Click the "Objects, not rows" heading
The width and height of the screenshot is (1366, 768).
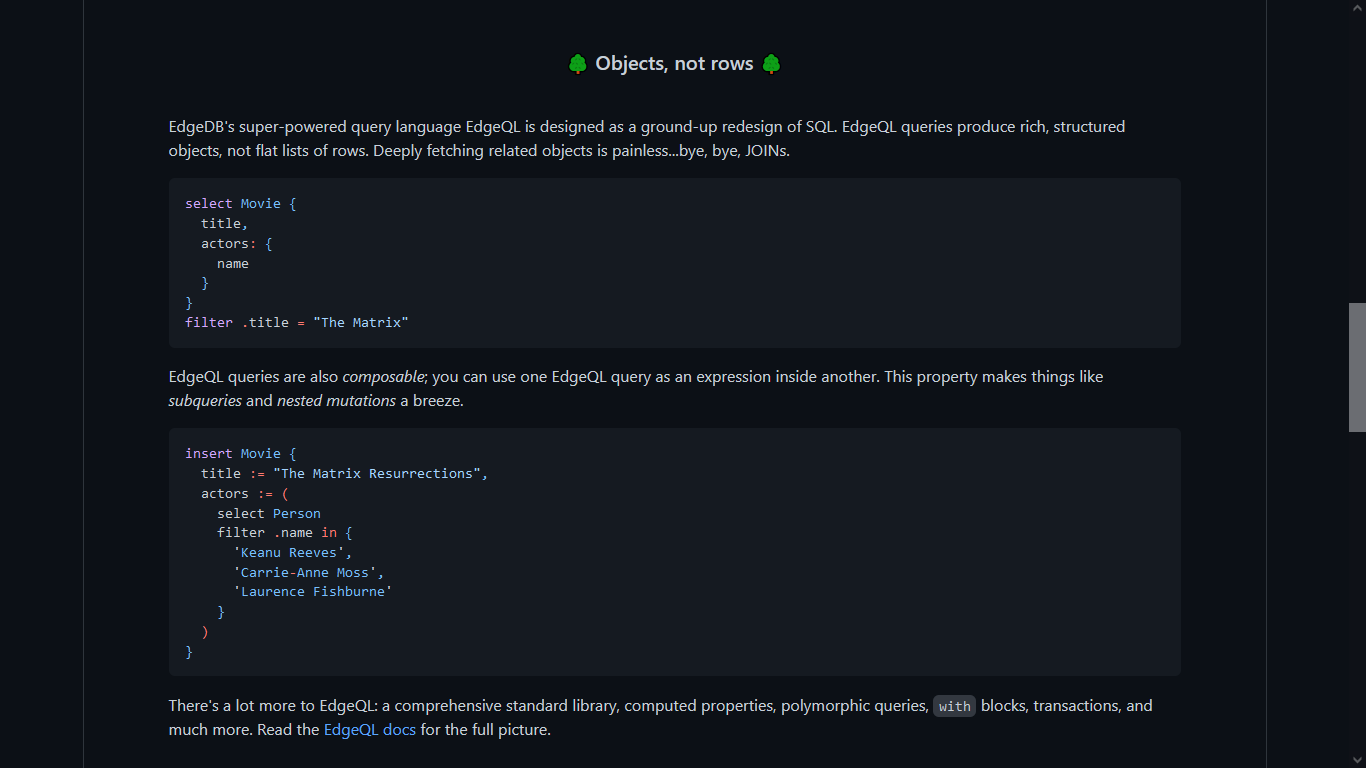674,64
